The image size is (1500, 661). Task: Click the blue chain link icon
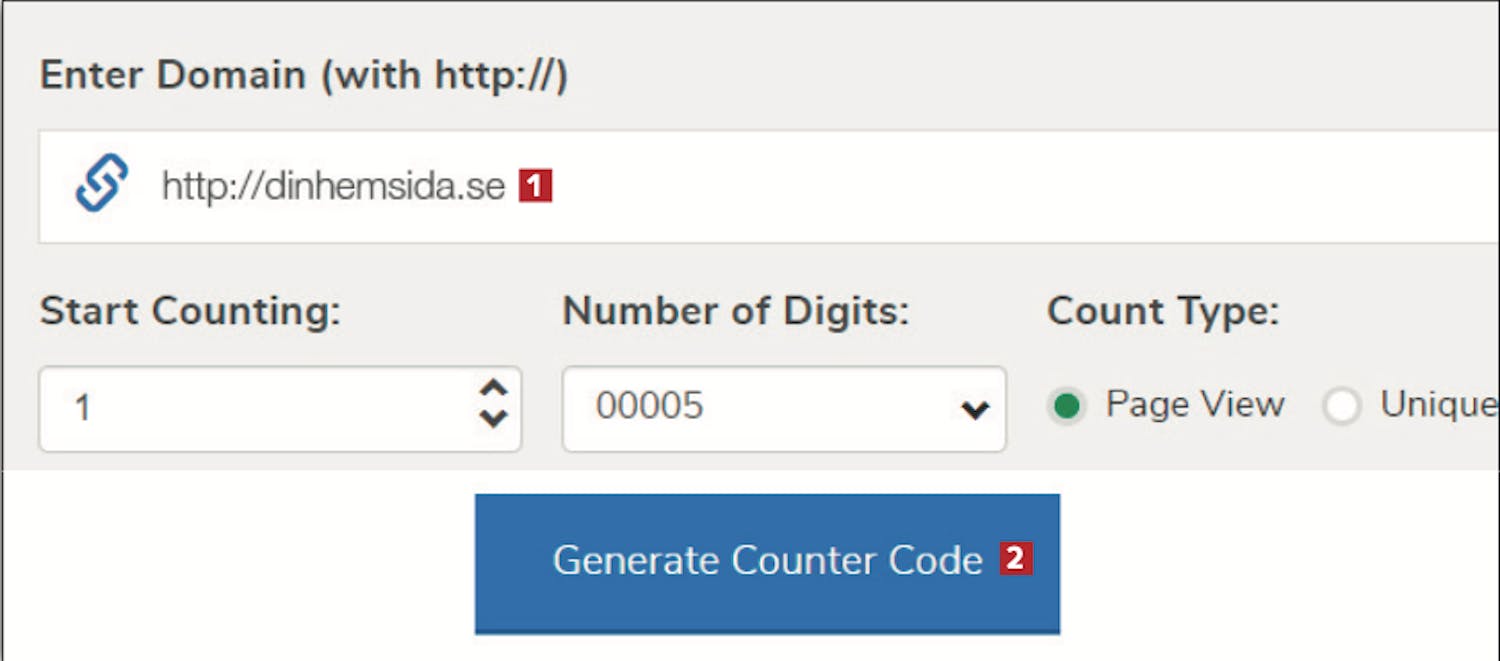102,183
